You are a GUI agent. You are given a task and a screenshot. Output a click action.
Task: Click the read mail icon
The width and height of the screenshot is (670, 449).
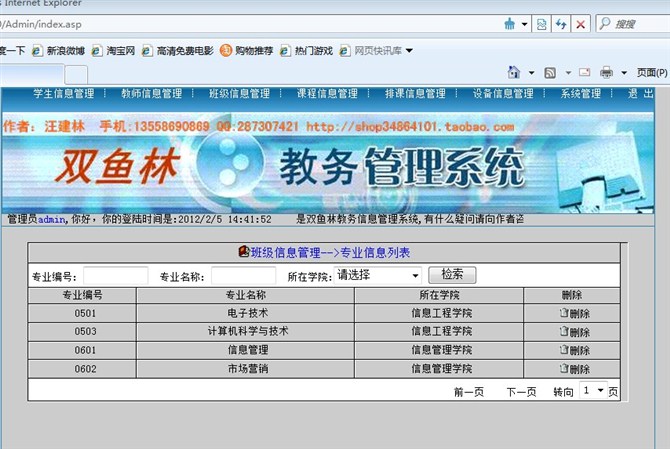coord(585,73)
